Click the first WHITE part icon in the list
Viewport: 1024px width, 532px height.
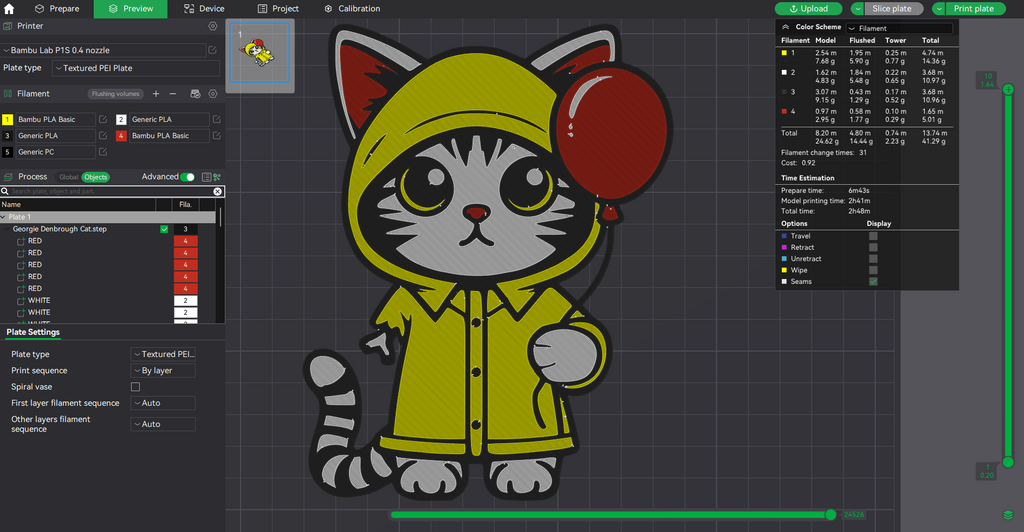(x=21, y=301)
